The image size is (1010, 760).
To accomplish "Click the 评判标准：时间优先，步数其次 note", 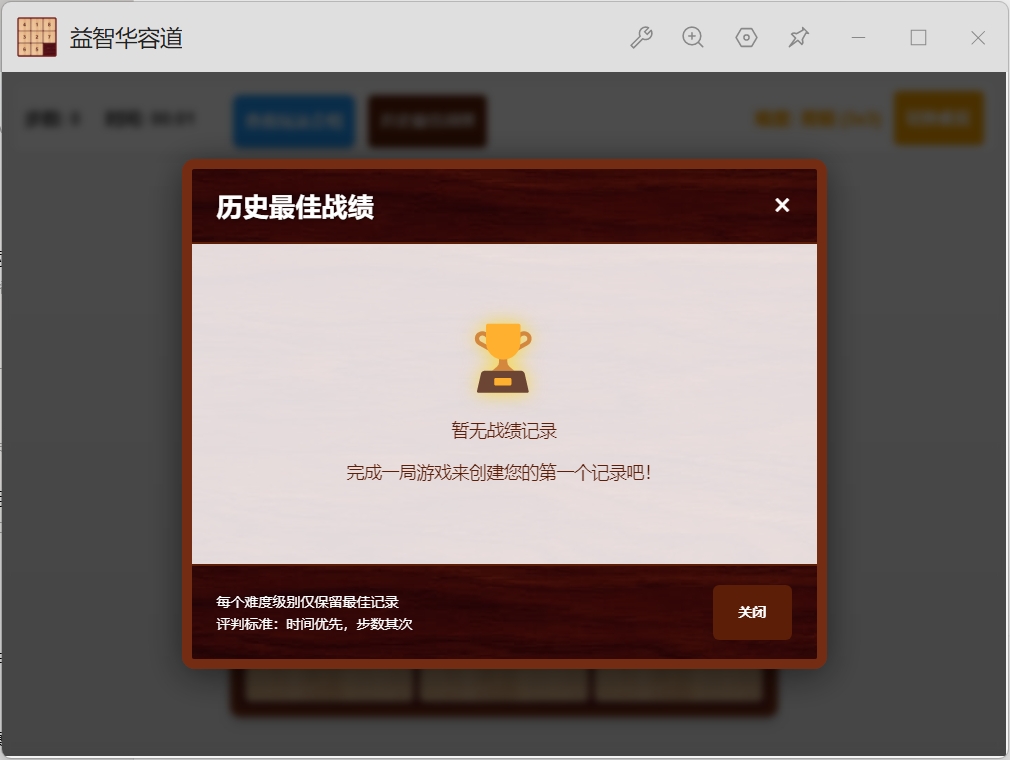I will [314, 623].
